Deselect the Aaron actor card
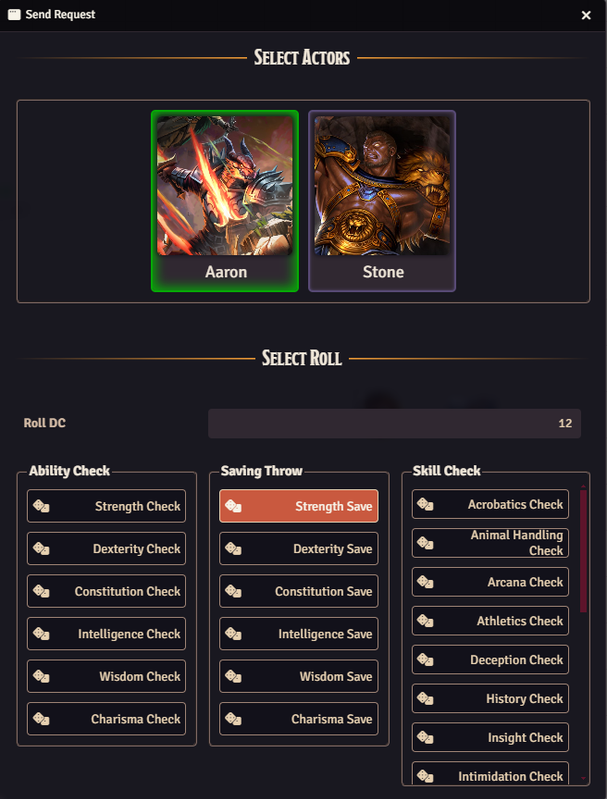 point(225,201)
